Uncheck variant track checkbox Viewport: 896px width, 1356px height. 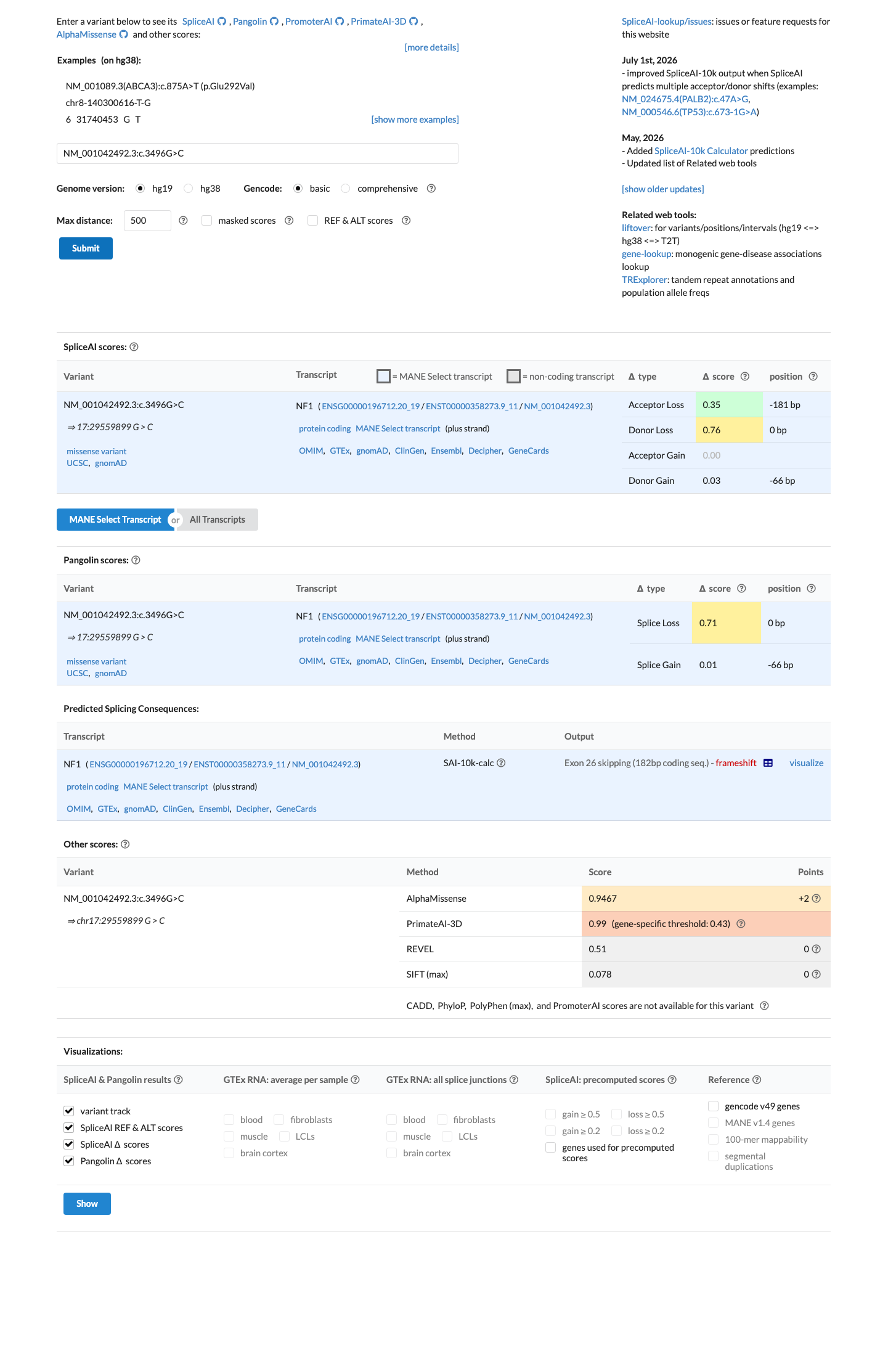[69, 1111]
